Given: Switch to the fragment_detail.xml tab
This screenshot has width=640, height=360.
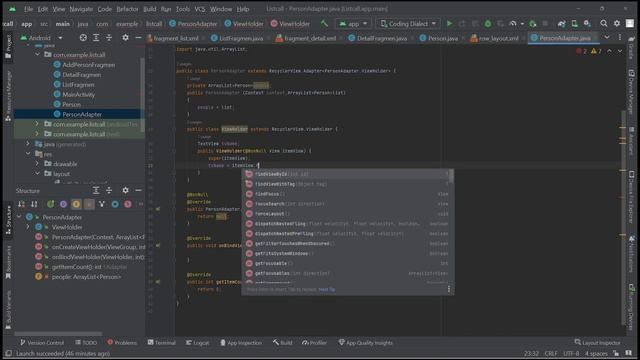Looking at the screenshot, I should point(309,38).
